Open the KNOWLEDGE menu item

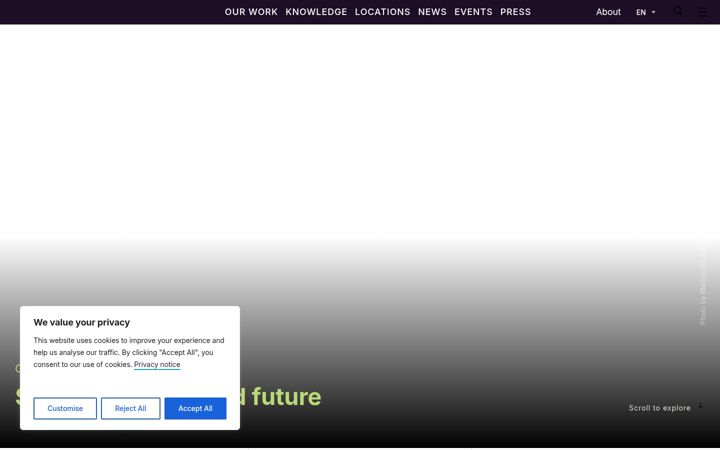pos(316,12)
